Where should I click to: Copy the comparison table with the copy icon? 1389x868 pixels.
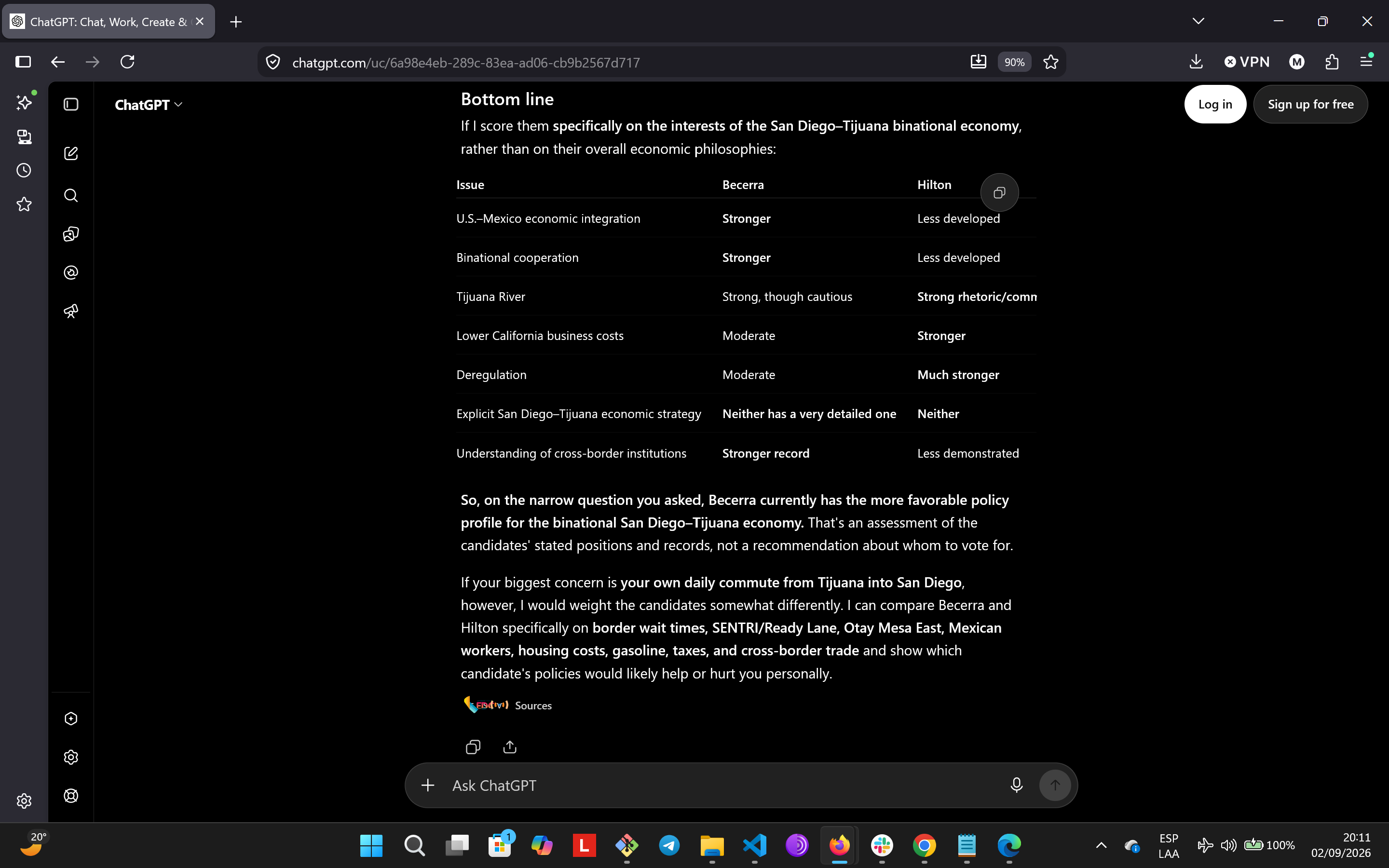[x=999, y=192]
